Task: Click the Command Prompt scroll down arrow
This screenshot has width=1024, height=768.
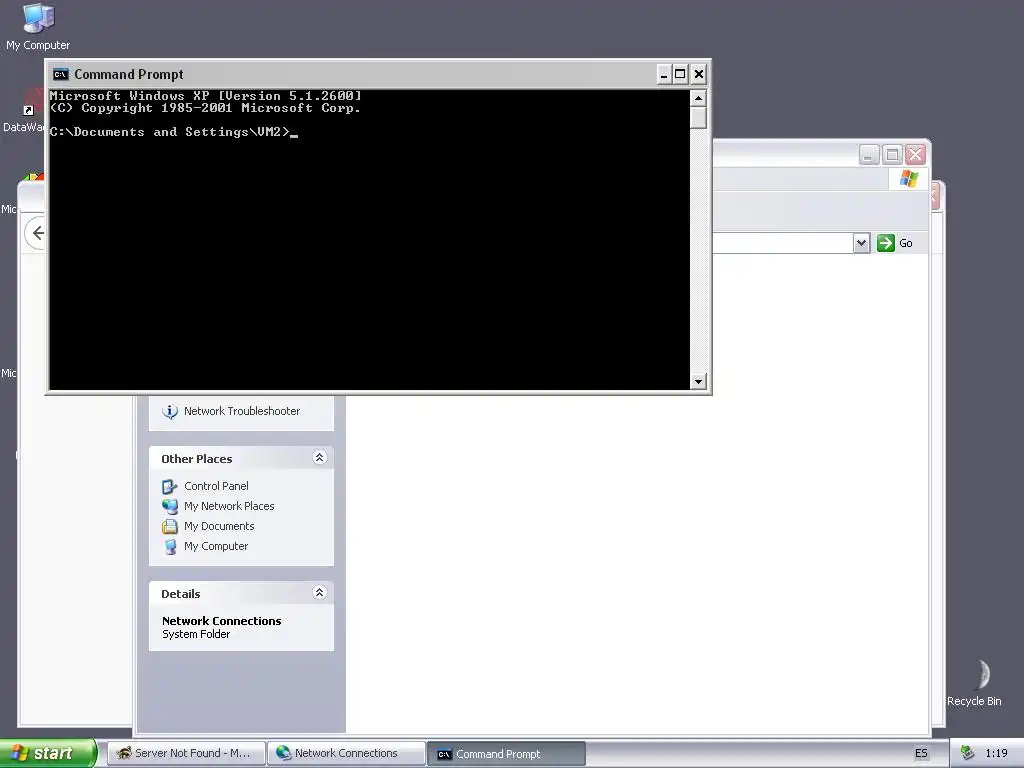Action: [698, 381]
